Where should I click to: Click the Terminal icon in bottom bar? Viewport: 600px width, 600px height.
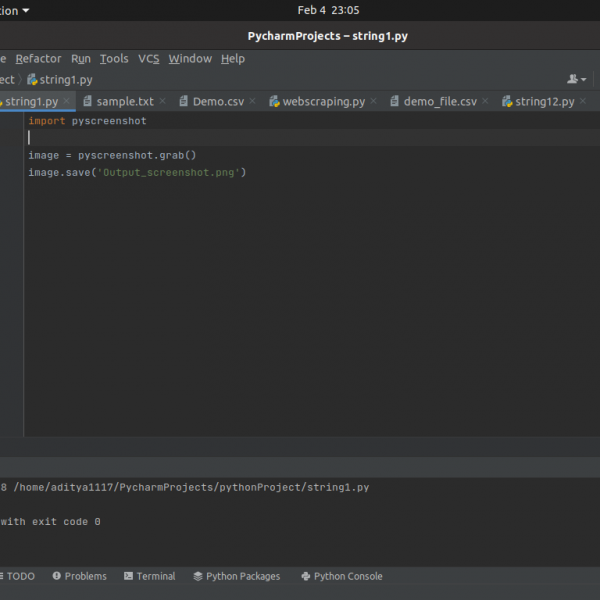[x=129, y=576]
